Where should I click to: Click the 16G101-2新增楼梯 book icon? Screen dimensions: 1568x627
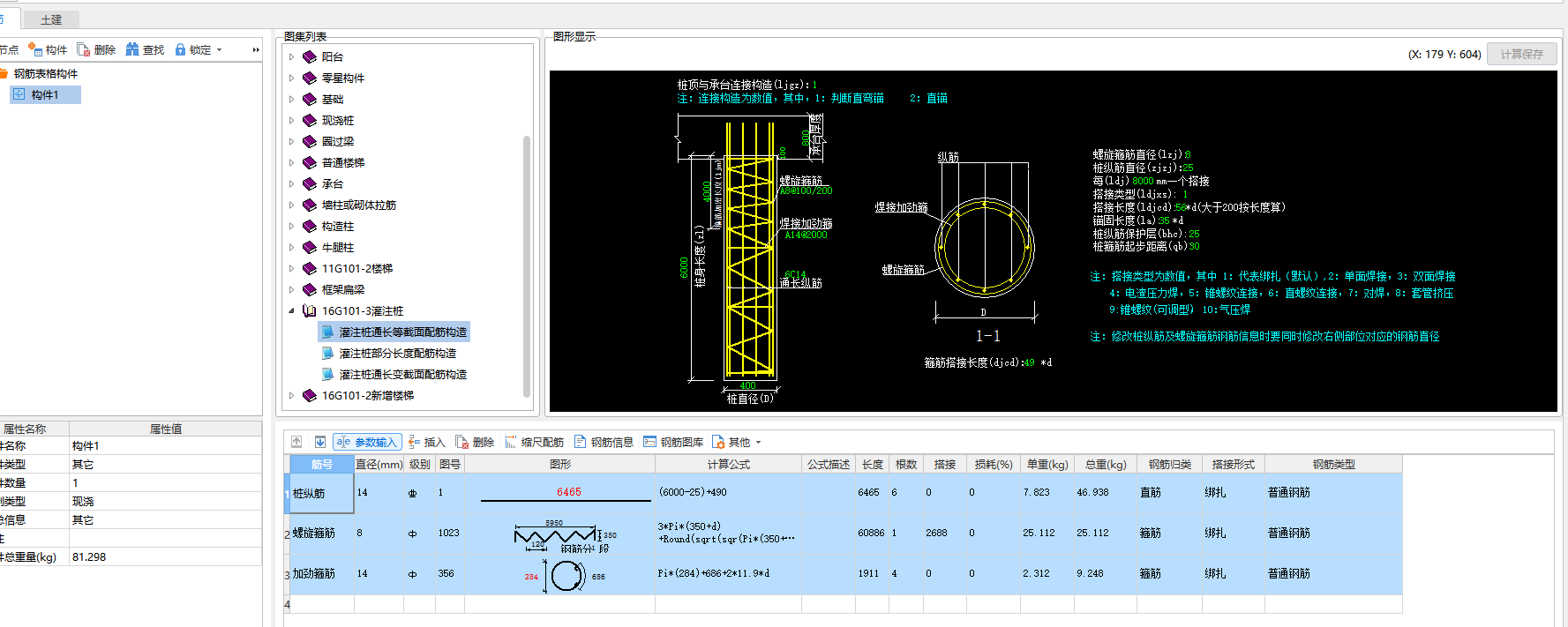[x=309, y=395]
